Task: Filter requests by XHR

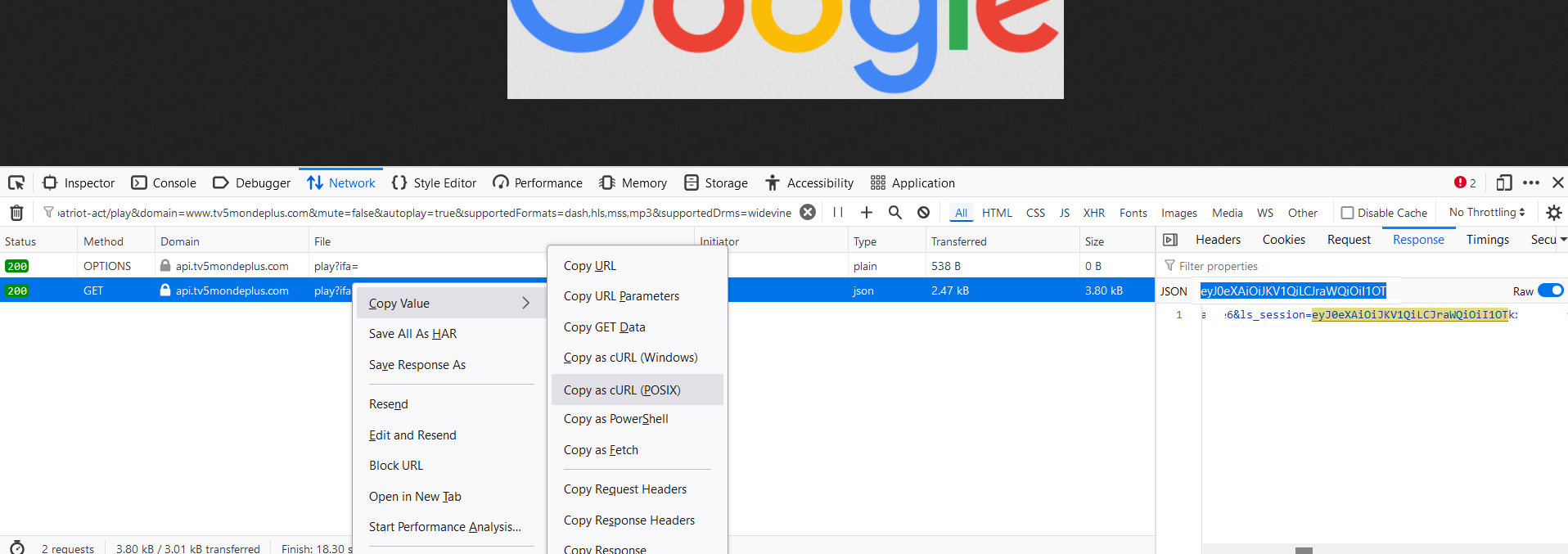Action: tap(1094, 213)
